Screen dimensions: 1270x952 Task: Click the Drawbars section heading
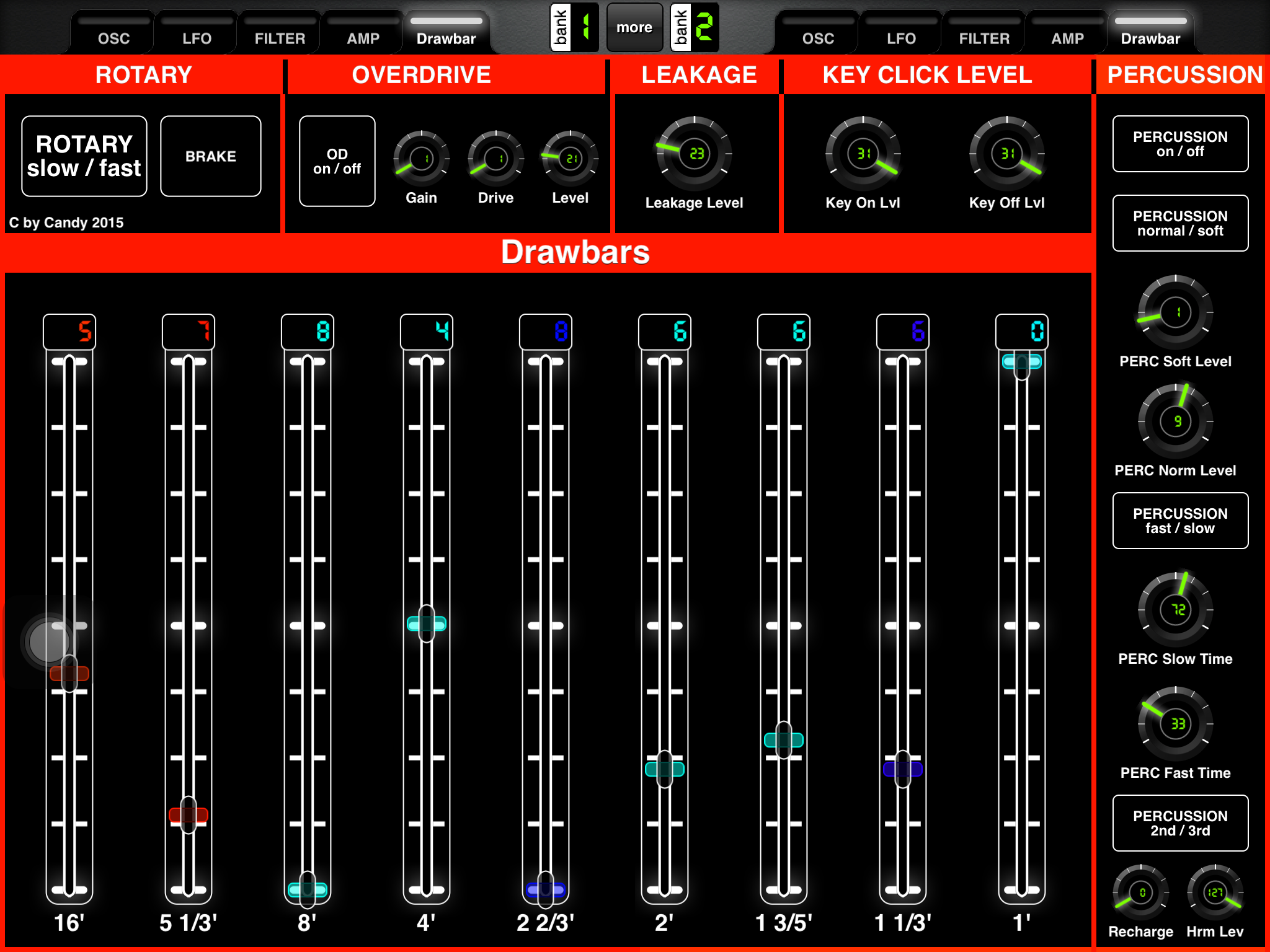[575, 252]
